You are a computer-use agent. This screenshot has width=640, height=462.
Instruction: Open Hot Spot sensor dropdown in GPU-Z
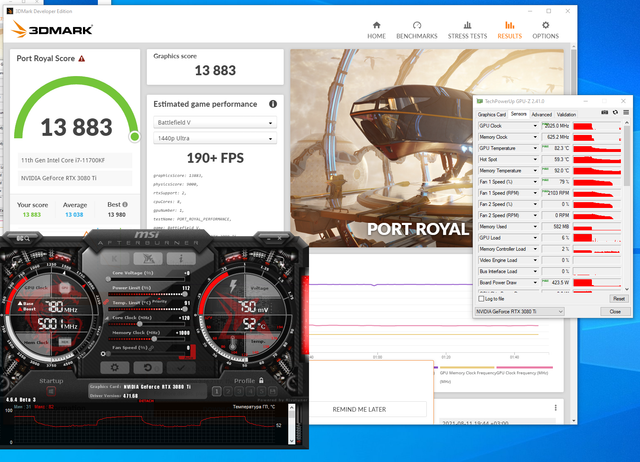point(508,159)
